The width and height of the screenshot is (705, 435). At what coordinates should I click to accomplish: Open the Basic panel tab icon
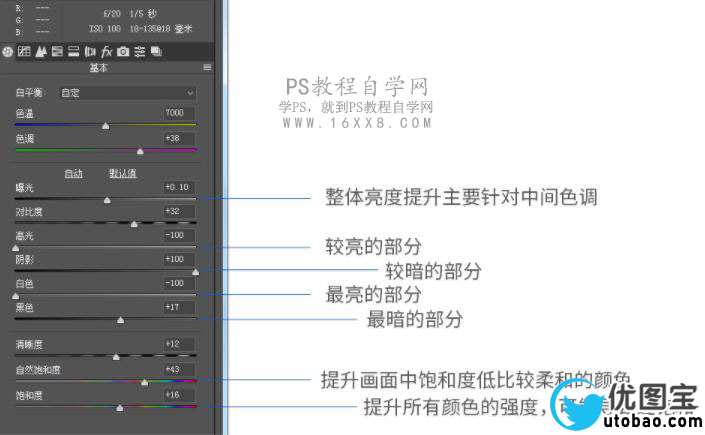click(7, 52)
